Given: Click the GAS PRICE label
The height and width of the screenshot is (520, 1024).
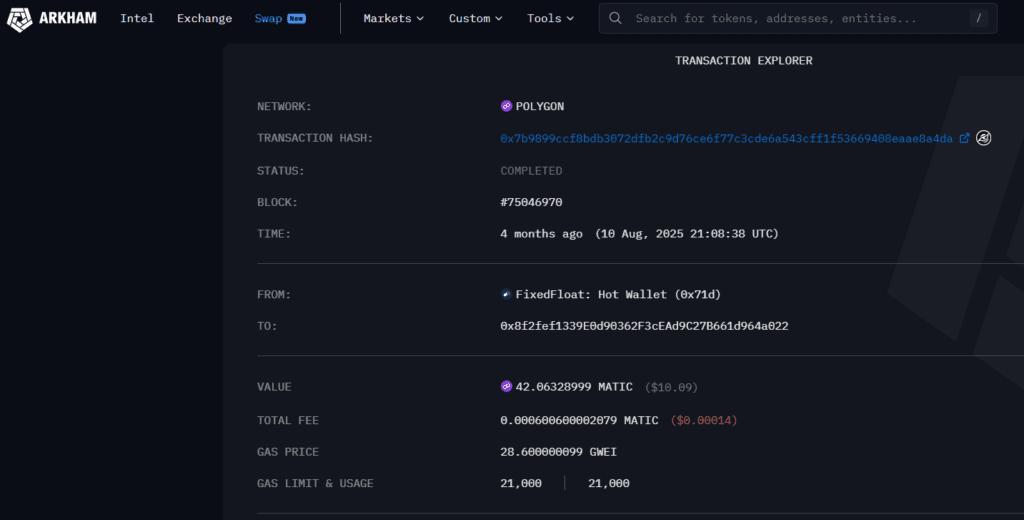Looking at the screenshot, I should pos(288,451).
